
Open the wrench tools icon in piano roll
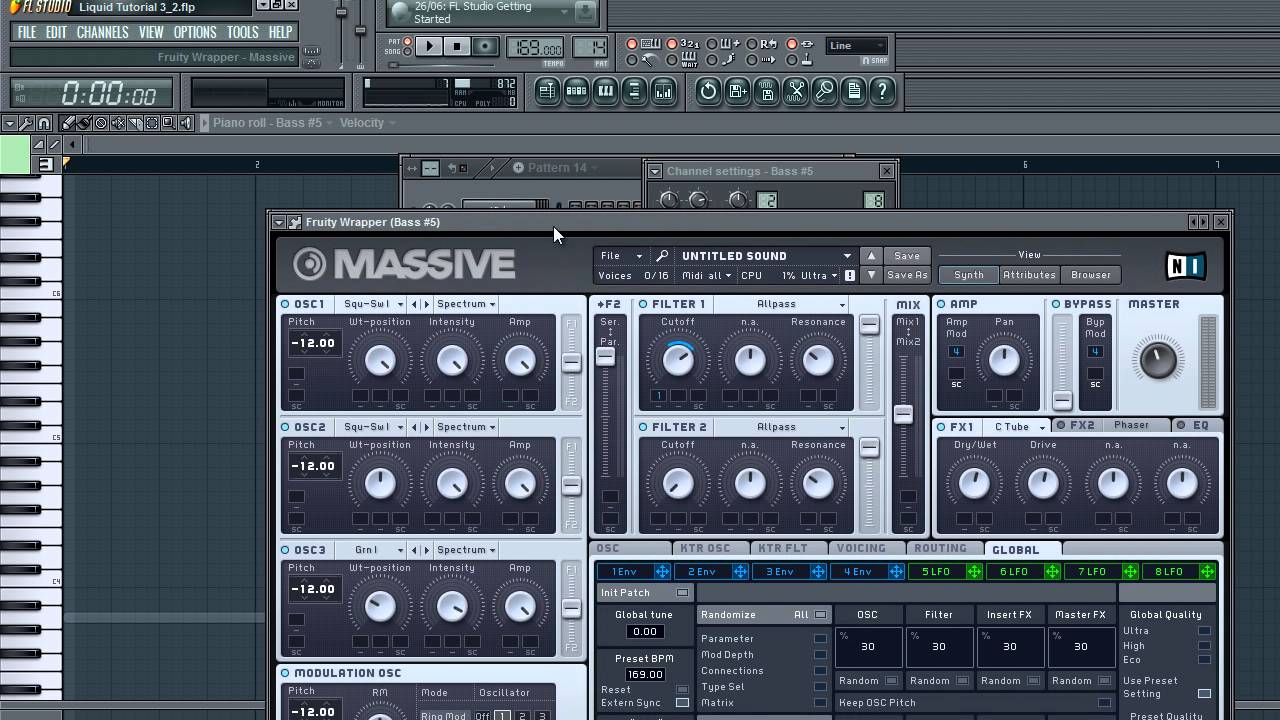[26, 123]
